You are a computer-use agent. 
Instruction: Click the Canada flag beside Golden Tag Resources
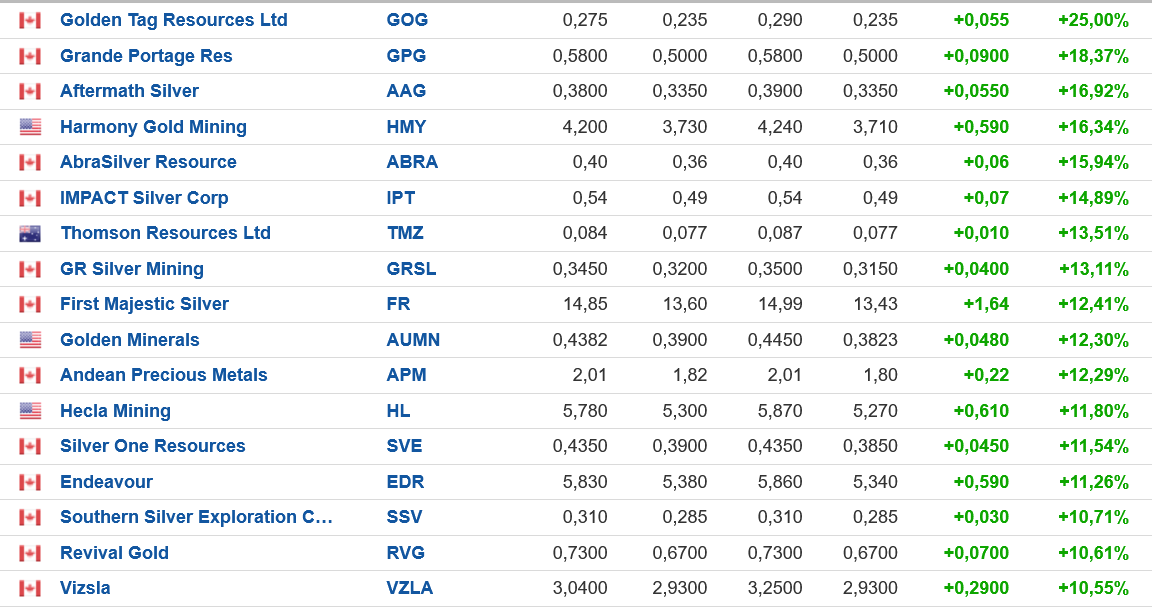(30, 20)
